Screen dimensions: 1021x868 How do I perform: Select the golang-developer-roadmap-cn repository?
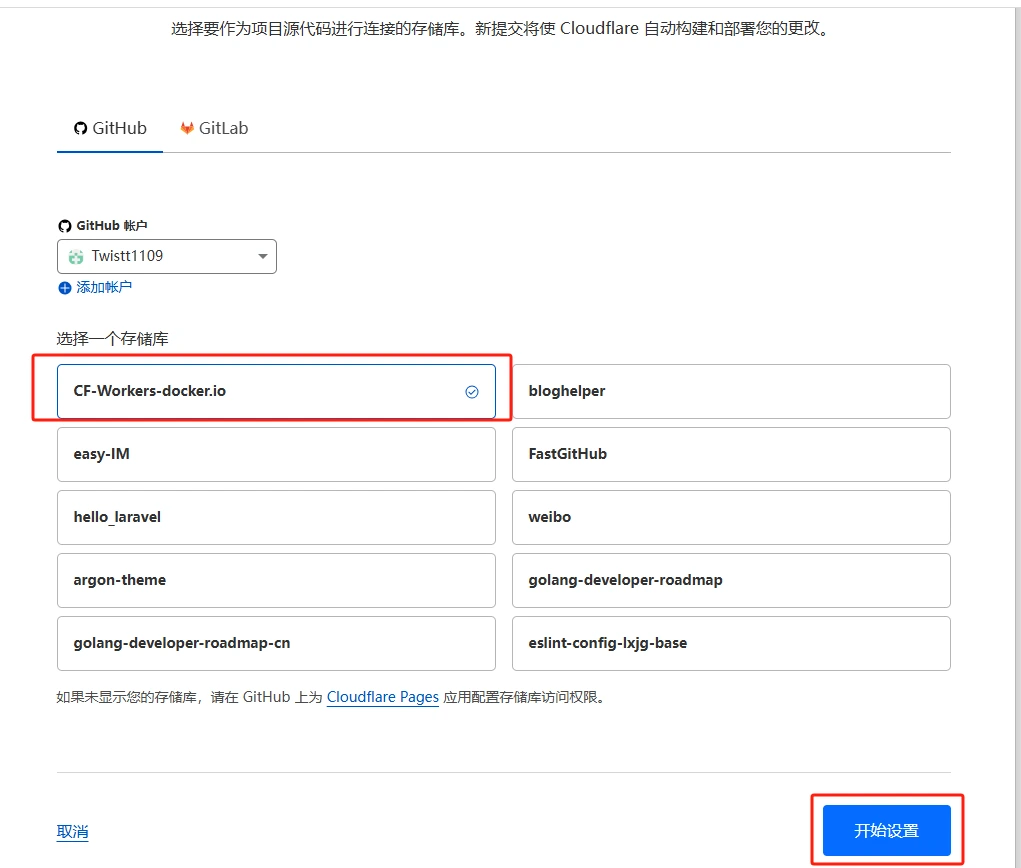pos(276,643)
